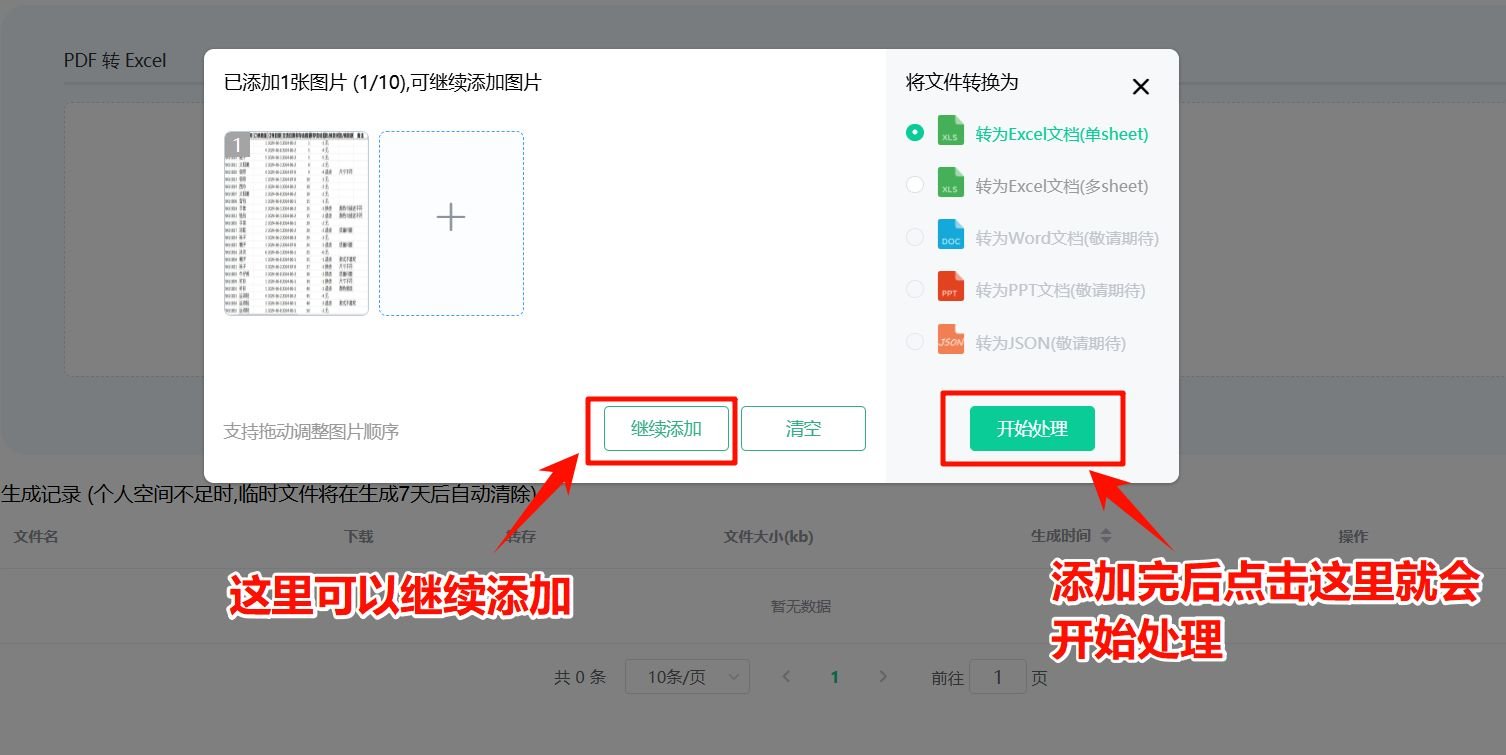Click the orange JSON file icon
Viewport: 1506px width, 755px height.
(950, 340)
